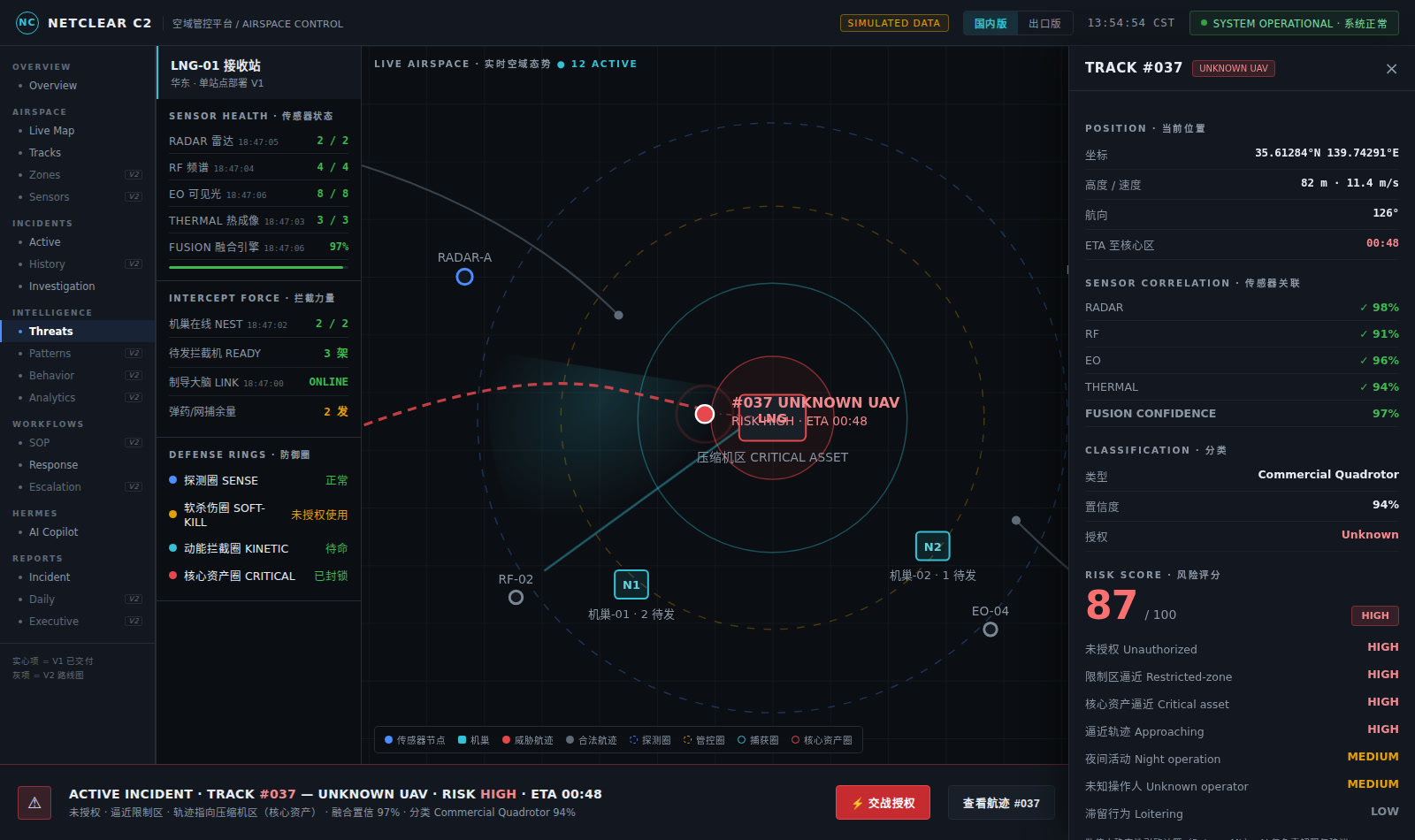1415x840 pixels.
Task: Click 查看航迹 #037 button
Action: pos(1001,803)
